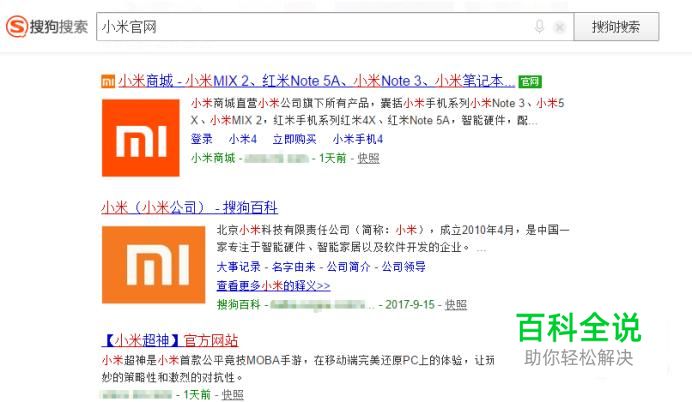Clear the search box with X icon
This screenshot has height=402, width=692.
tap(560, 27)
